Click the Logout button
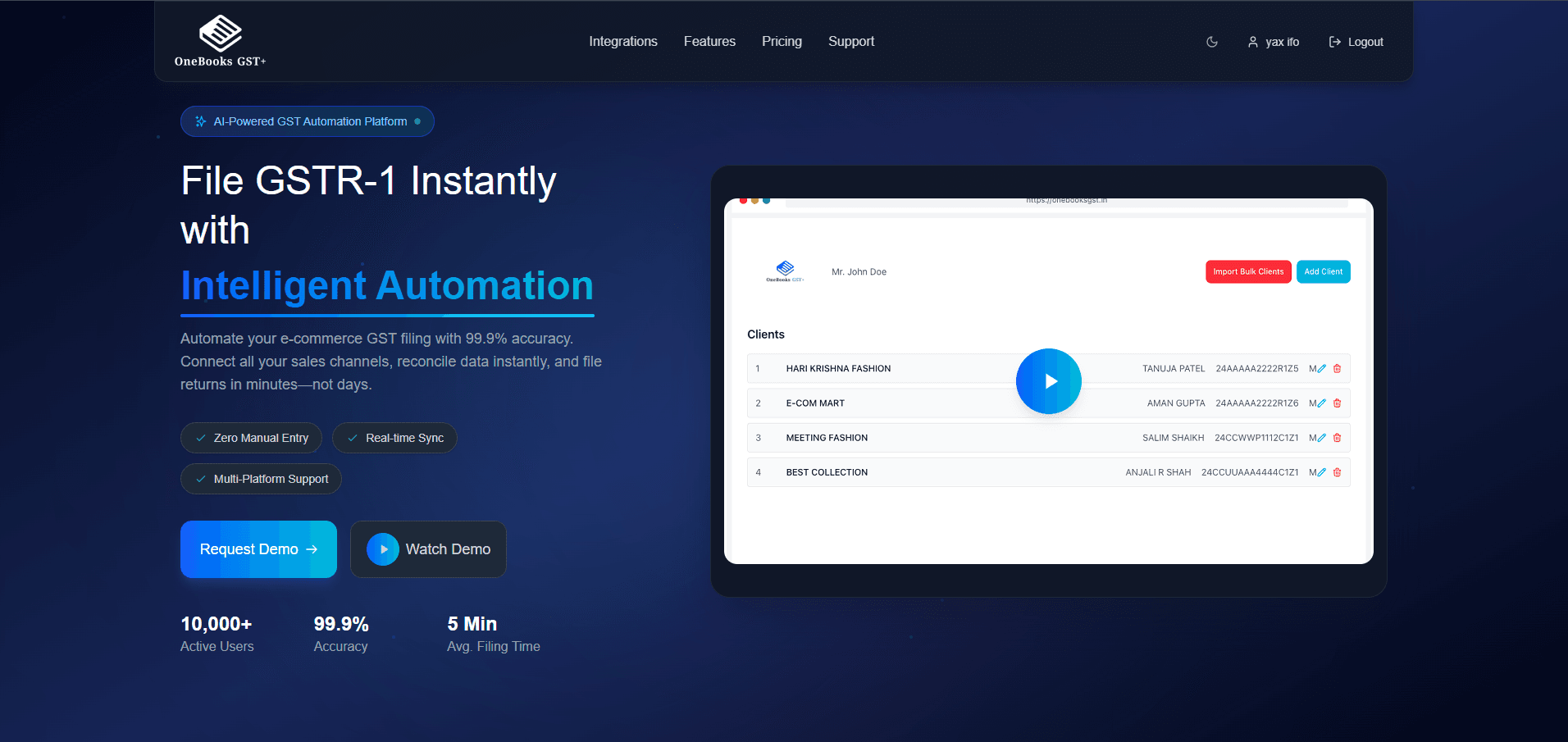The width and height of the screenshot is (1568, 742). [1356, 42]
